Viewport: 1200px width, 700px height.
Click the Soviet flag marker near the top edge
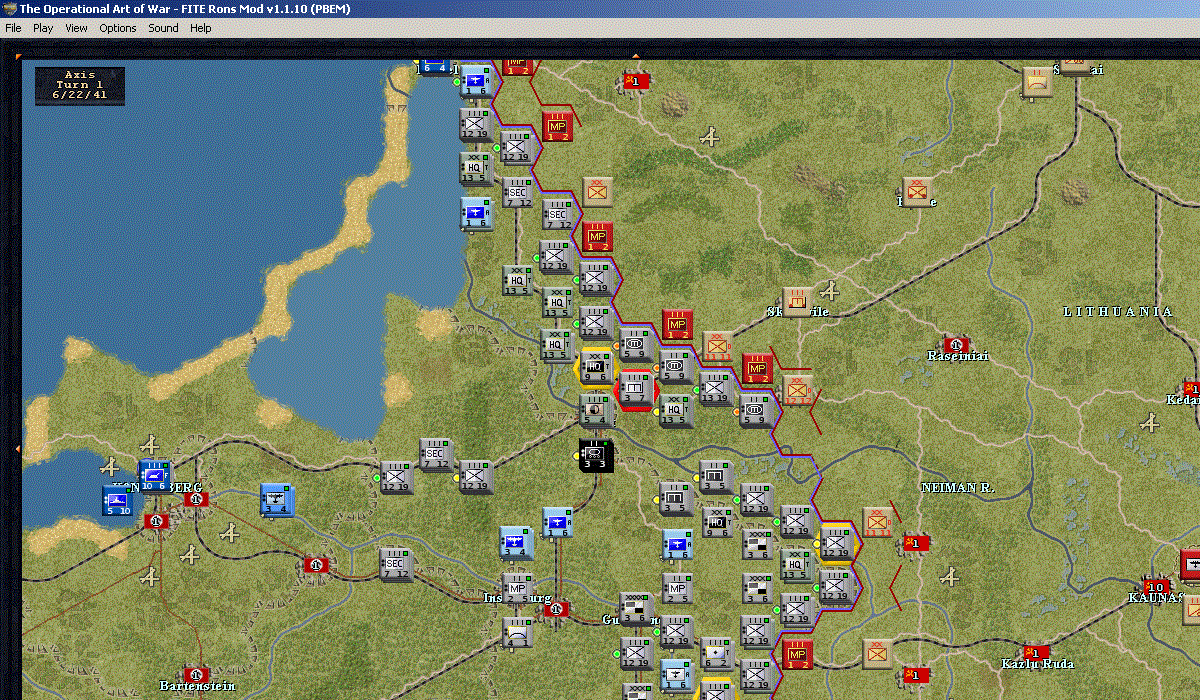(x=636, y=80)
